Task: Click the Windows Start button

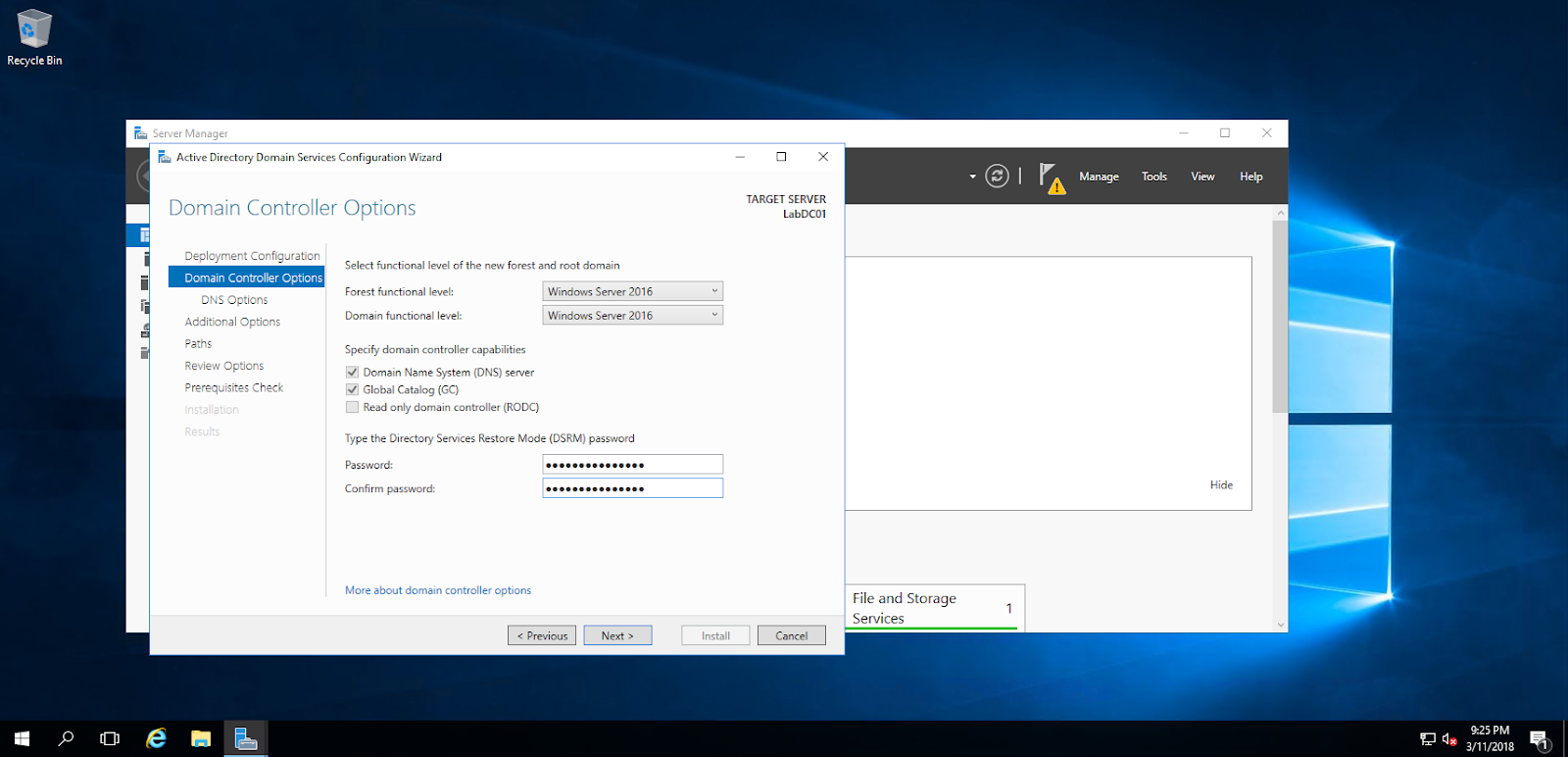Action: pos(22,738)
